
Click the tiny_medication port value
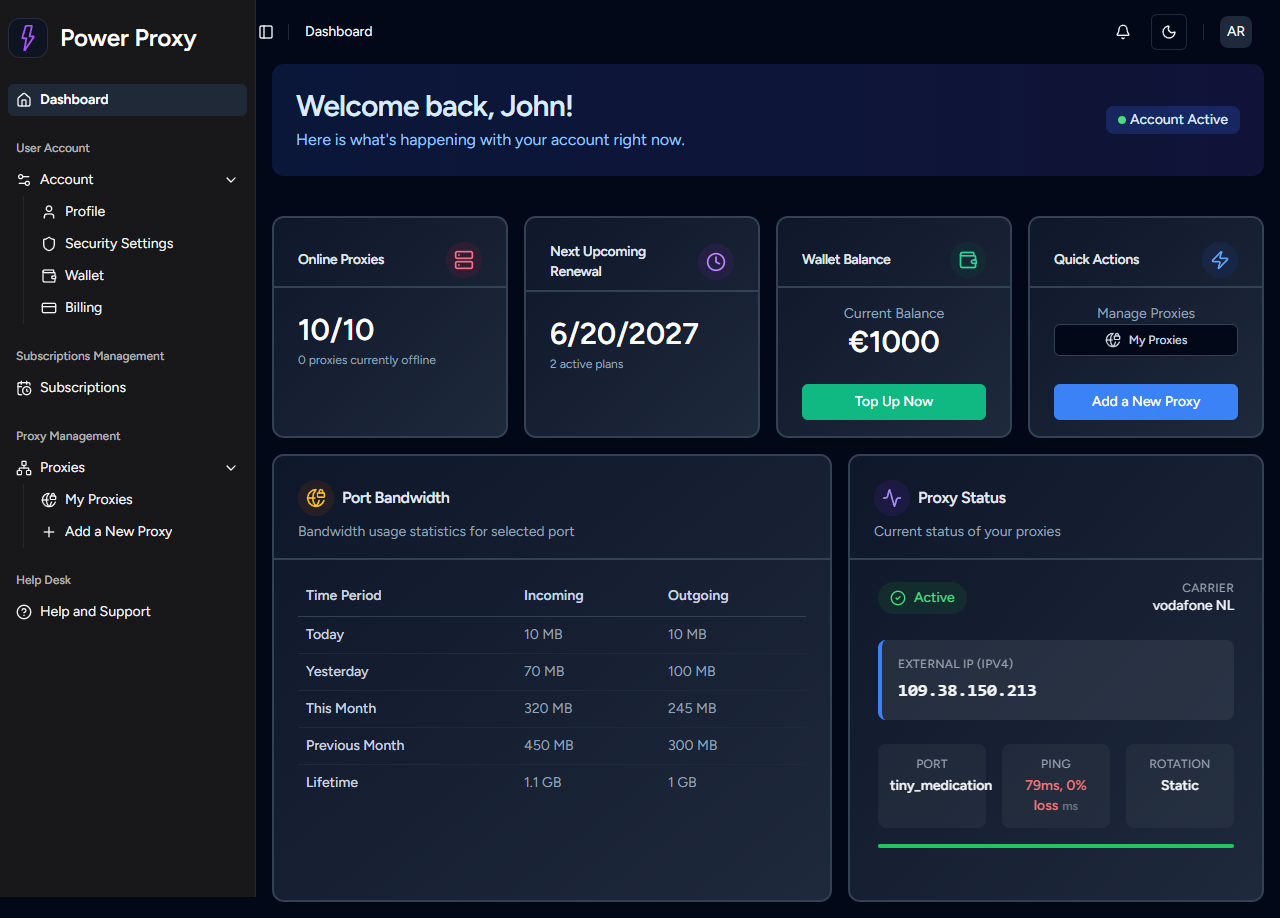pyautogui.click(x=941, y=786)
